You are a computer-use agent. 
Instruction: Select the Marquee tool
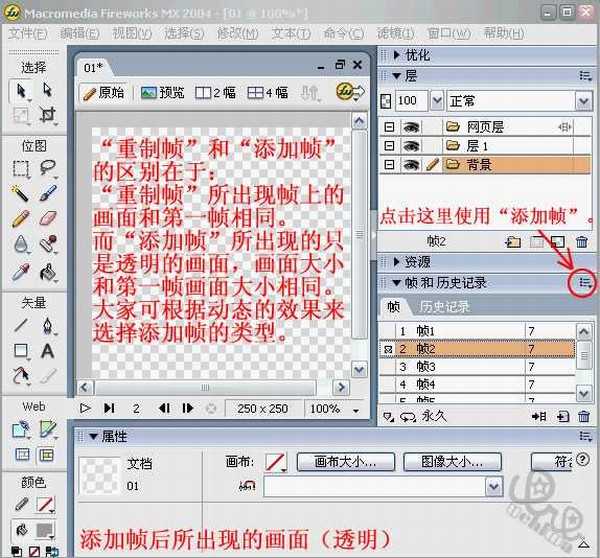coord(21,168)
